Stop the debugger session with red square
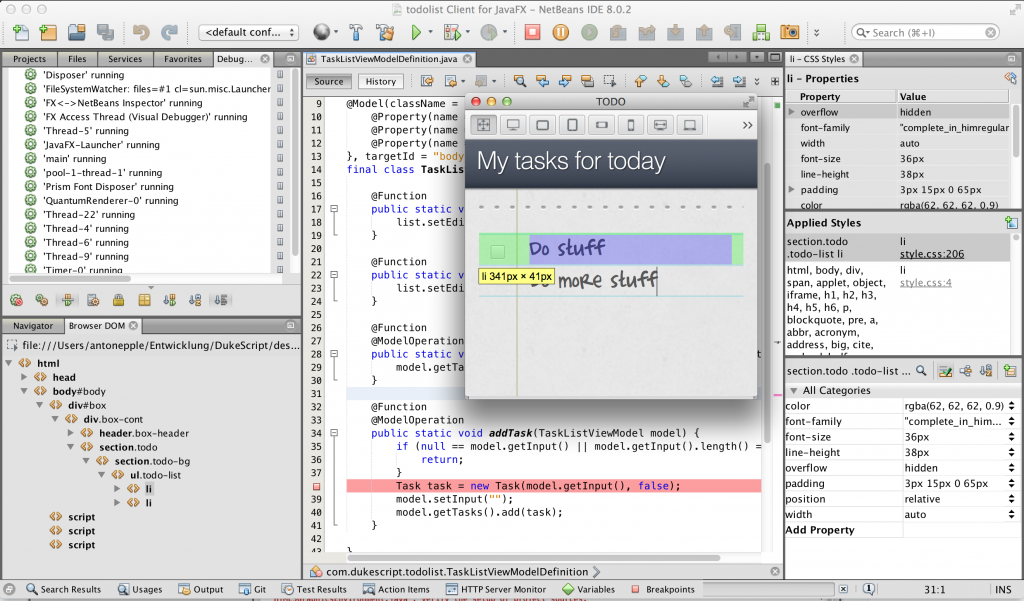The width and height of the screenshot is (1024, 601). click(x=532, y=32)
